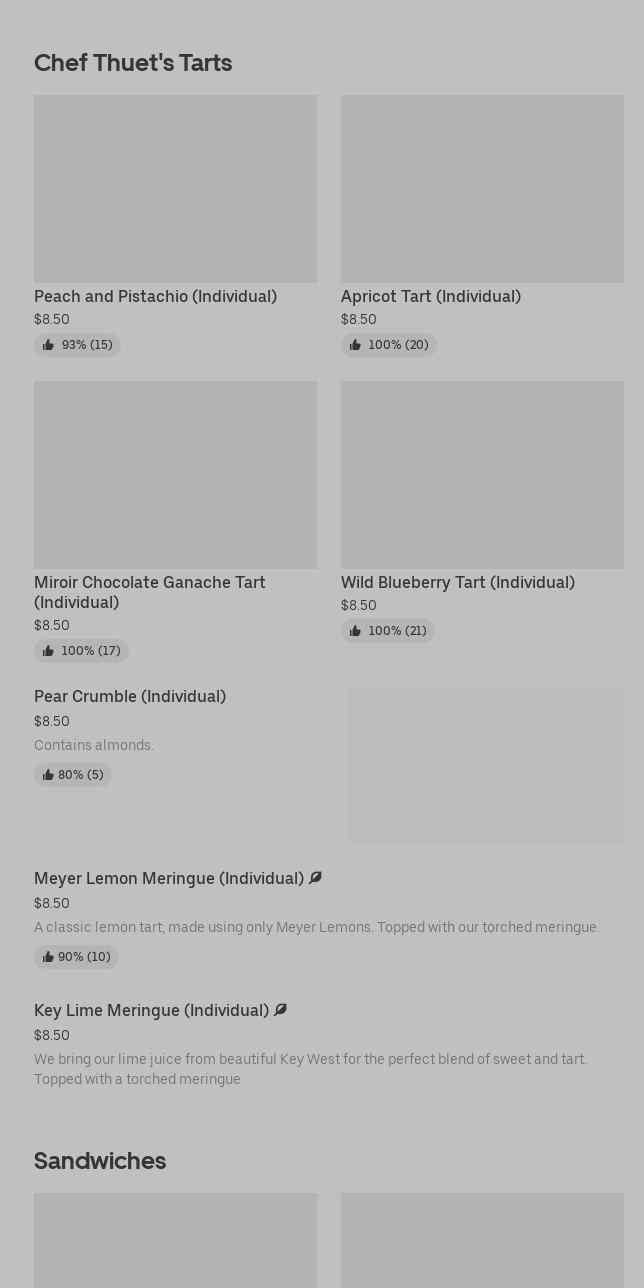Open Miroir Chocolate Ganache Tart image
644x1288 pixels.
175,475
